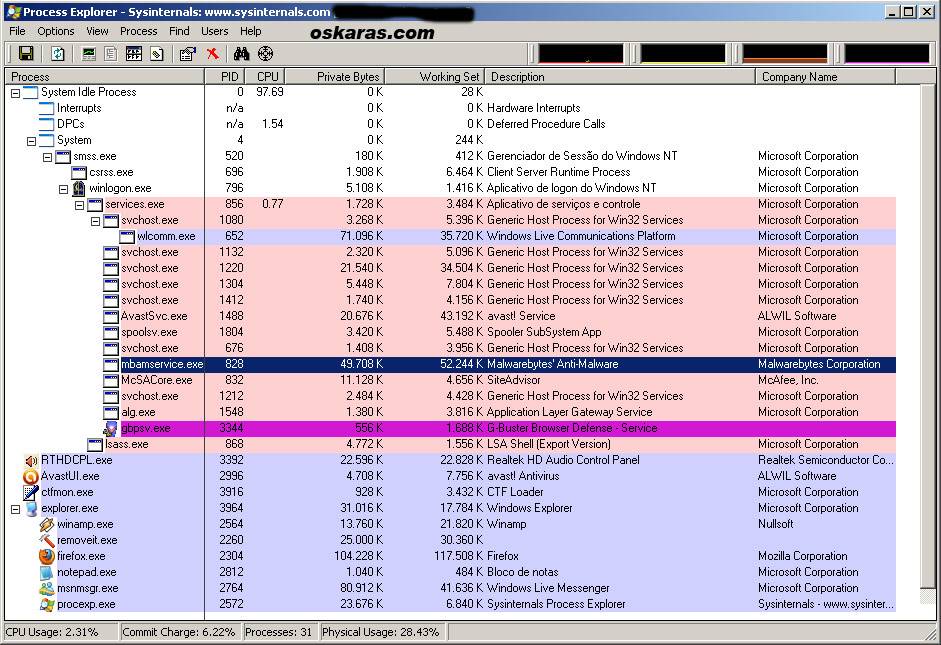Select the spoolsv.exe process row

click(451, 332)
